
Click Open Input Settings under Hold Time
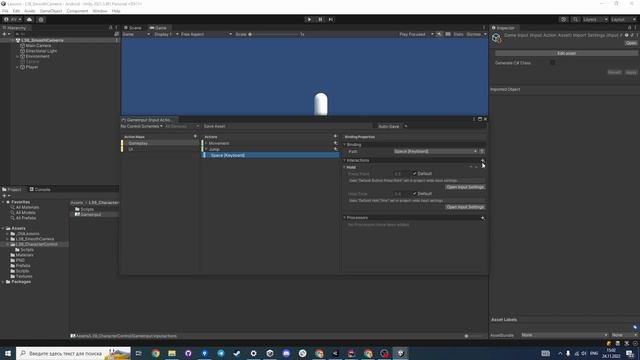[465, 207]
